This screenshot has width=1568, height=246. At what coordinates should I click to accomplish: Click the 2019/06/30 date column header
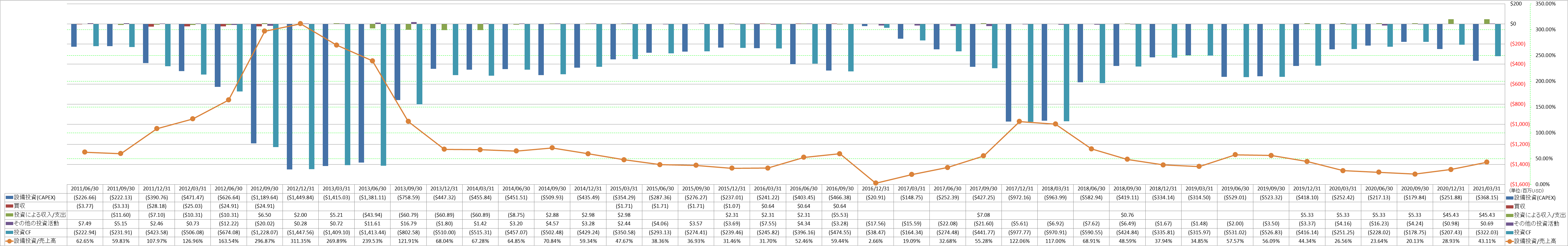click(1235, 189)
